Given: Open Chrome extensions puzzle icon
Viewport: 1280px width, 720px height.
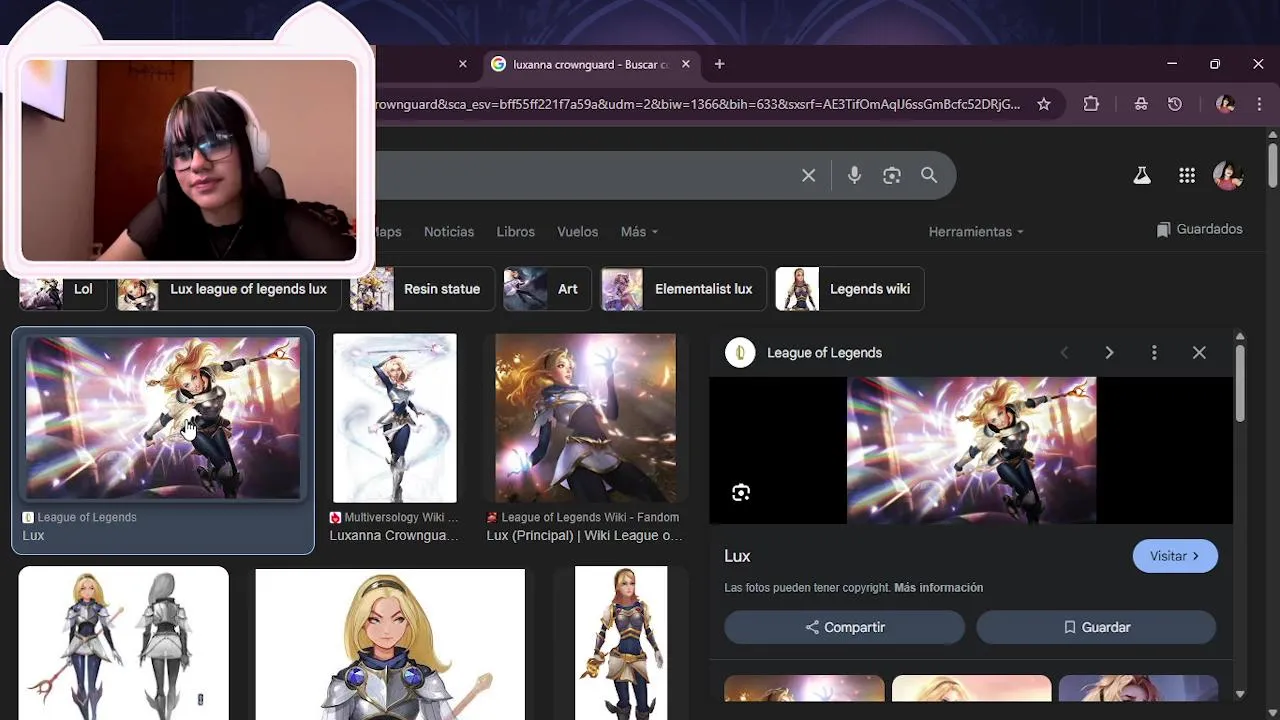Looking at the screenshot, I should (1091, 104).
